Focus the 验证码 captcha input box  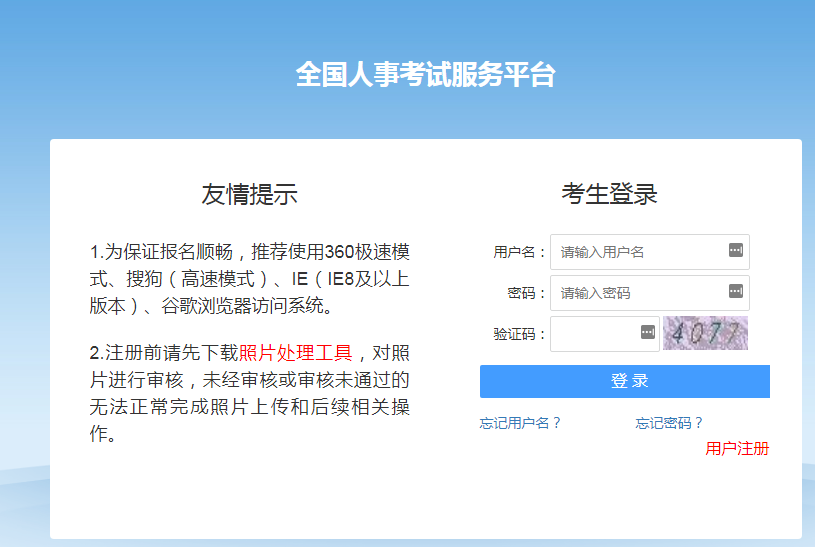pyautogui.click(x=605, y=334)
